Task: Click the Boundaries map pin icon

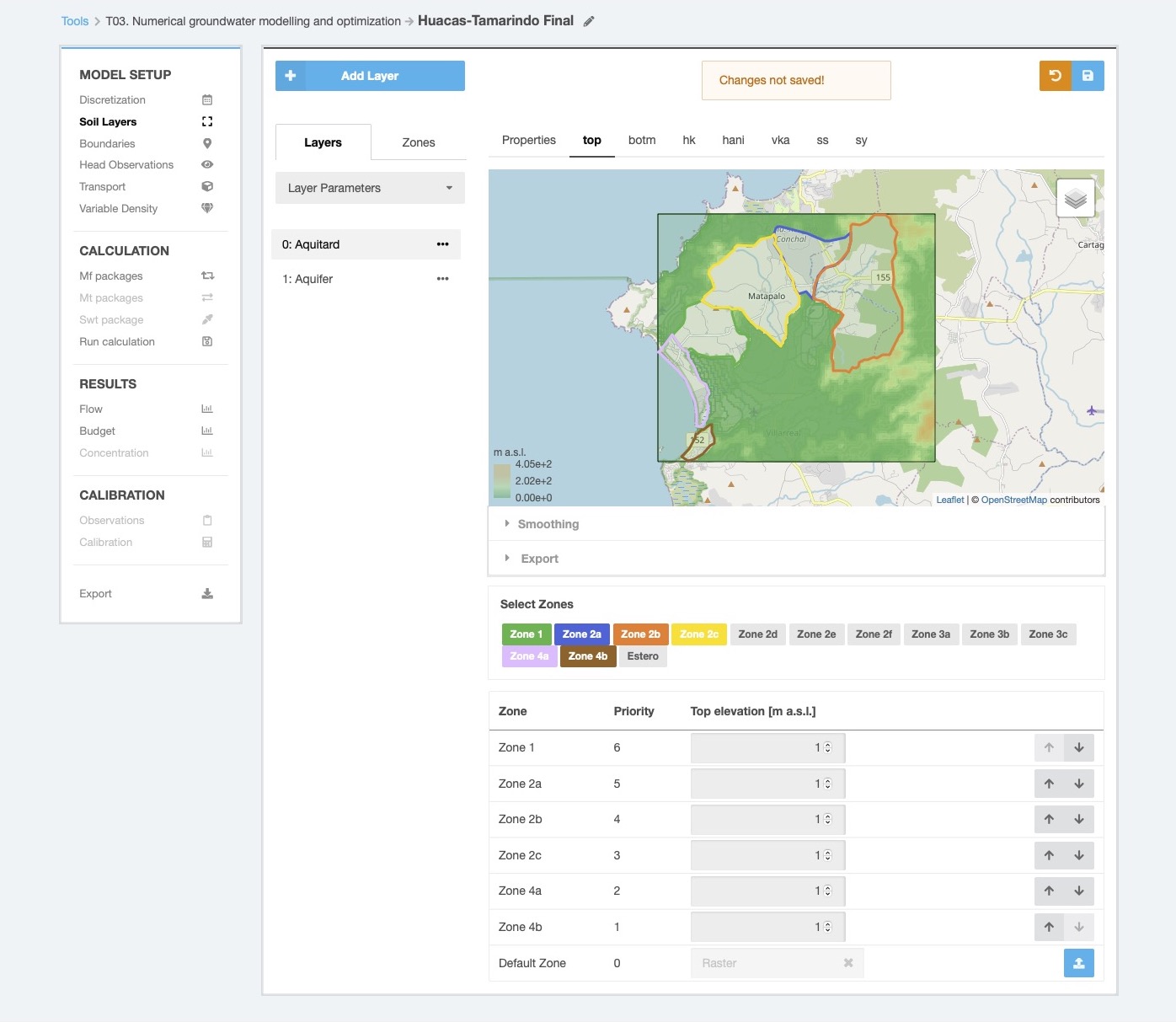Action: tap(207, 143)
